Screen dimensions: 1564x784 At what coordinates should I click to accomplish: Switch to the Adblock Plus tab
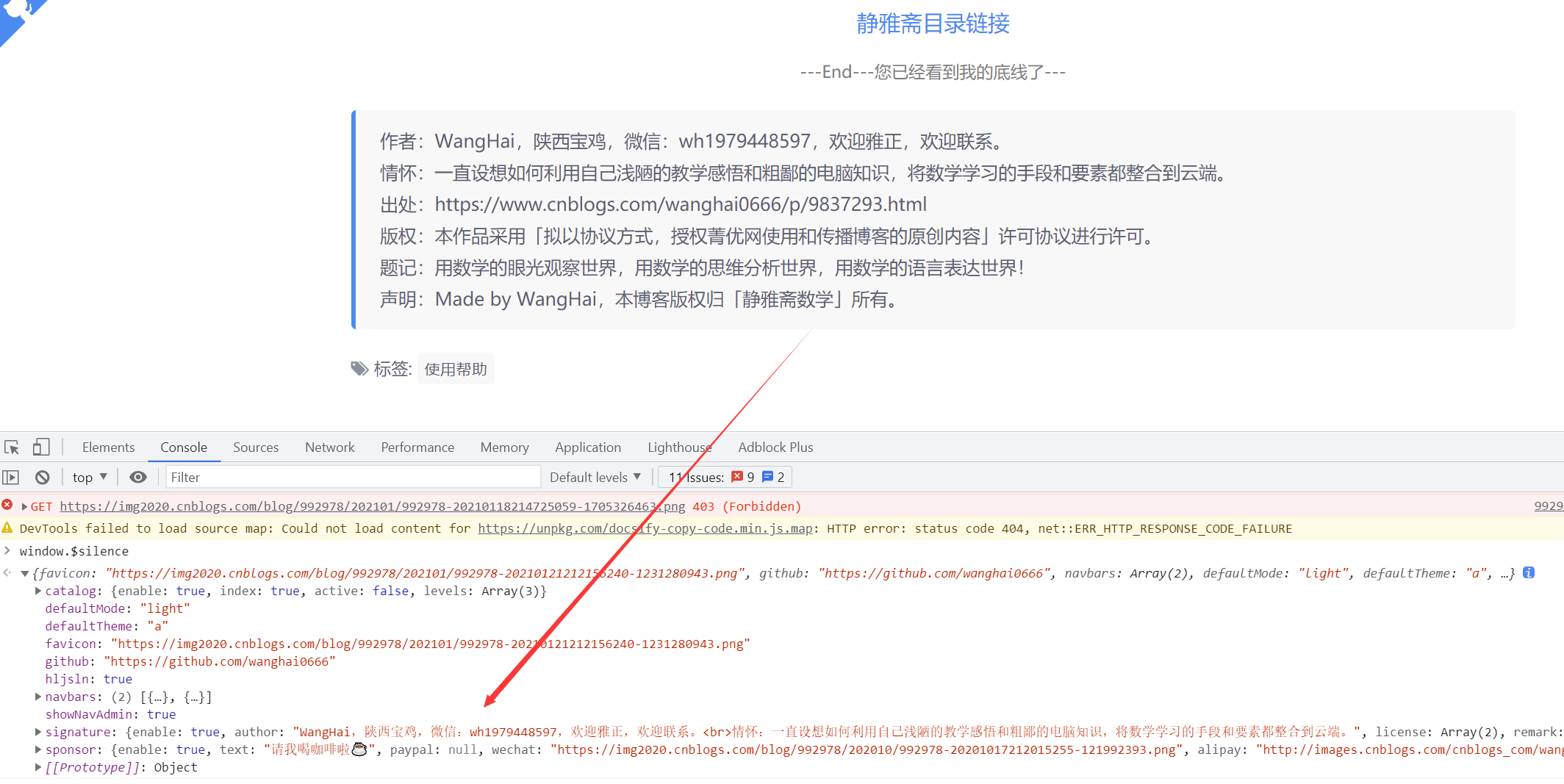click(775, 447)
